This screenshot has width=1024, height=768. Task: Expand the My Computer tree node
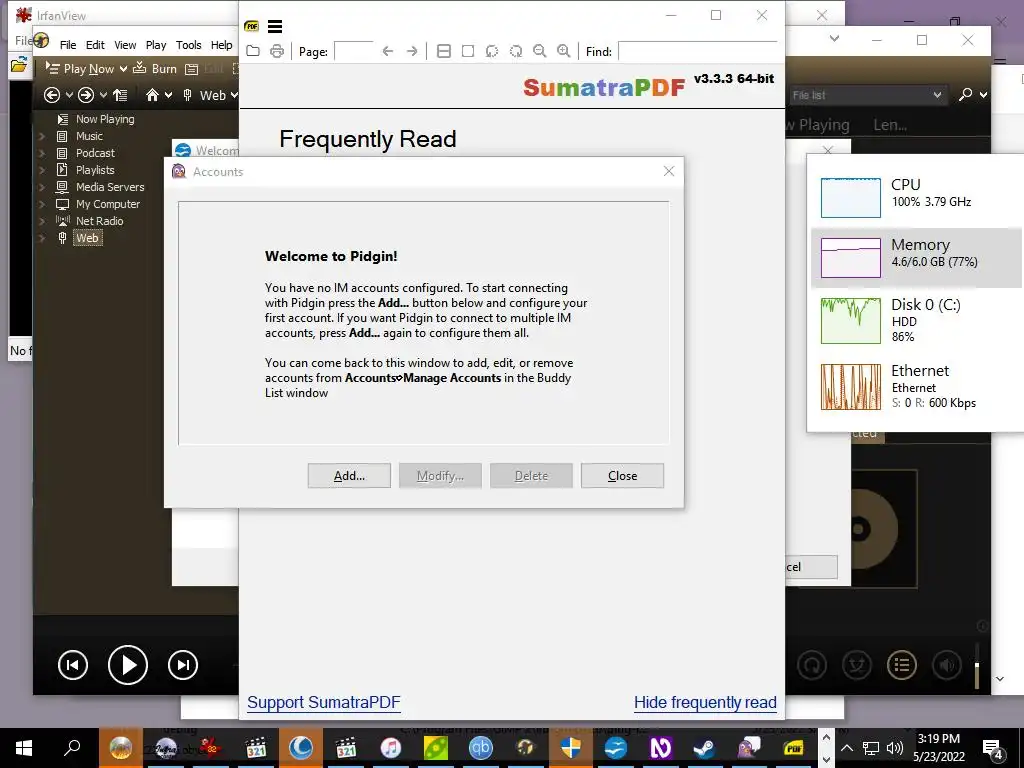click(x=42, y=204)
